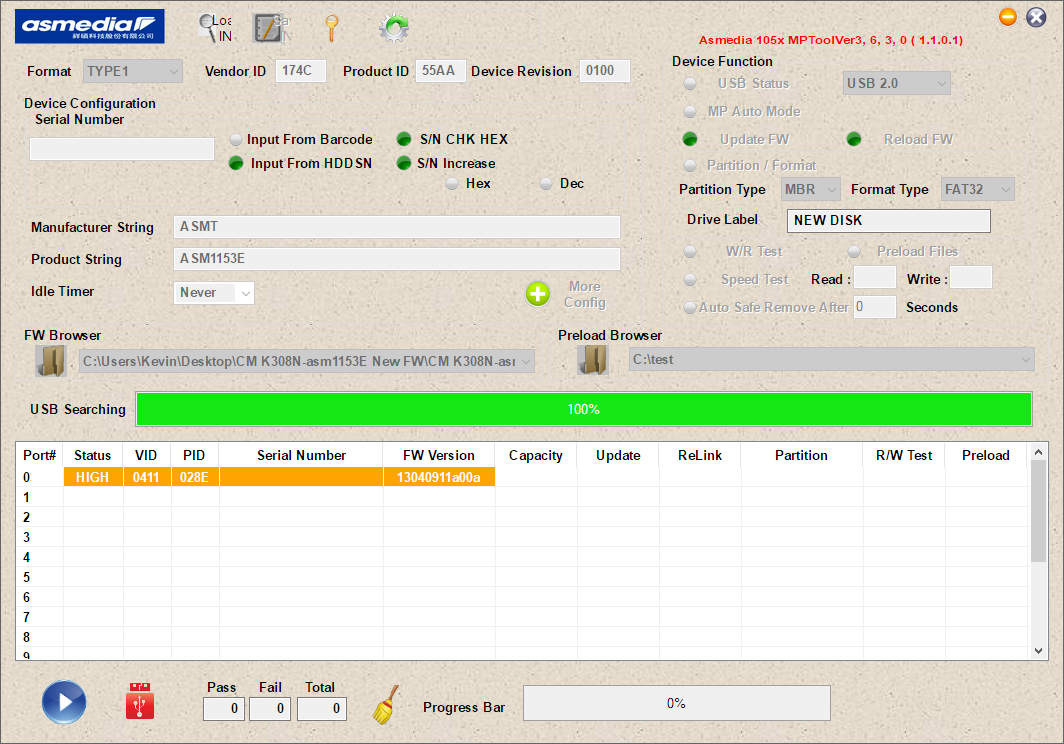The width and height of the screenshot is (1064, 744).
Task: Click the green refresh gear icon
Action: point(394,29)
